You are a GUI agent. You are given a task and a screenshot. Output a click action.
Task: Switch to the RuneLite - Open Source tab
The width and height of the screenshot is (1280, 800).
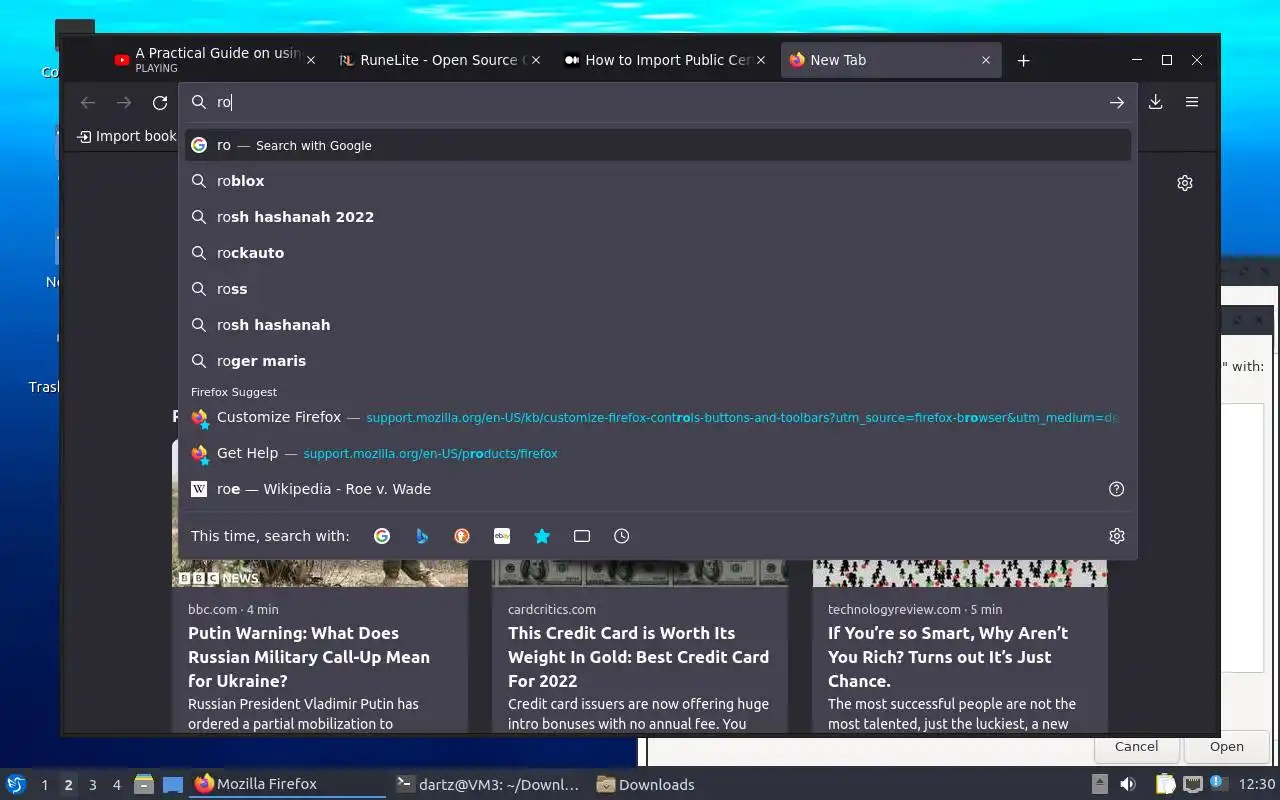pyautogui.click(x=440, y=60)
